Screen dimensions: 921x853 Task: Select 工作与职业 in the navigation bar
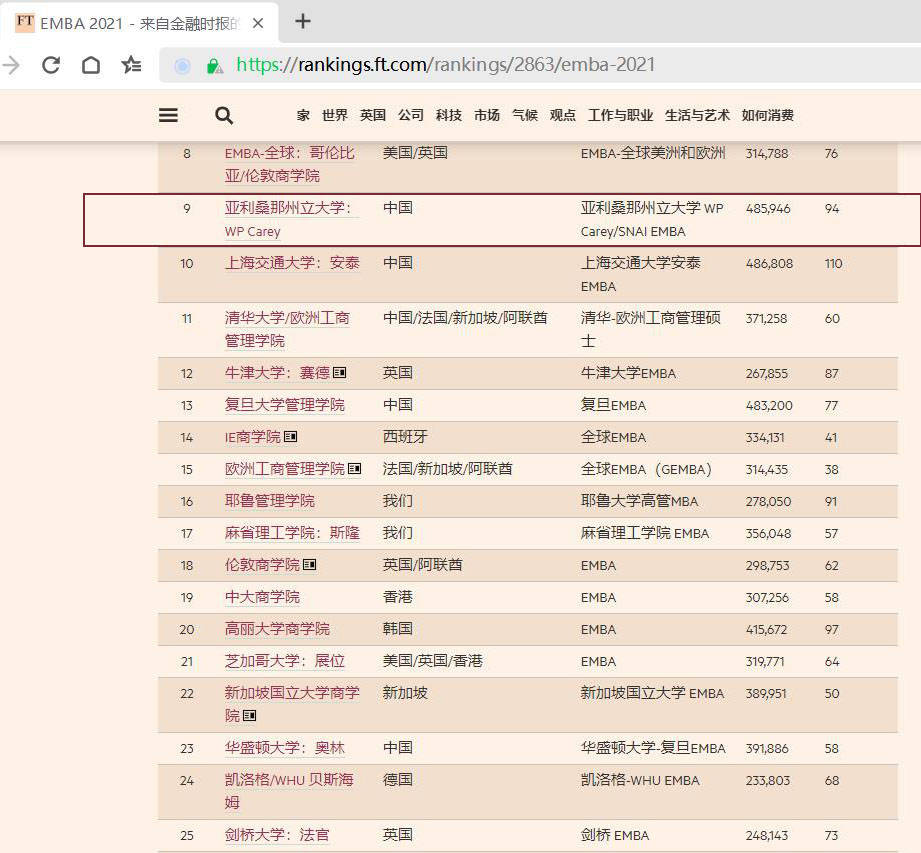619,115
